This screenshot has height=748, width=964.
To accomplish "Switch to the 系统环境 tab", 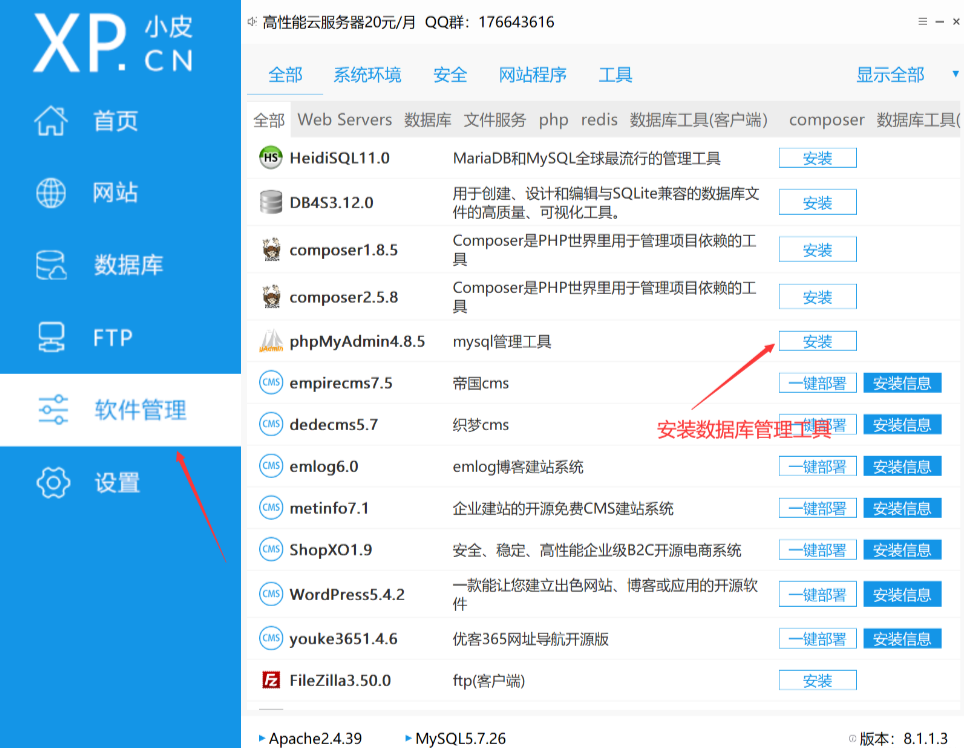I will [367, 75].
